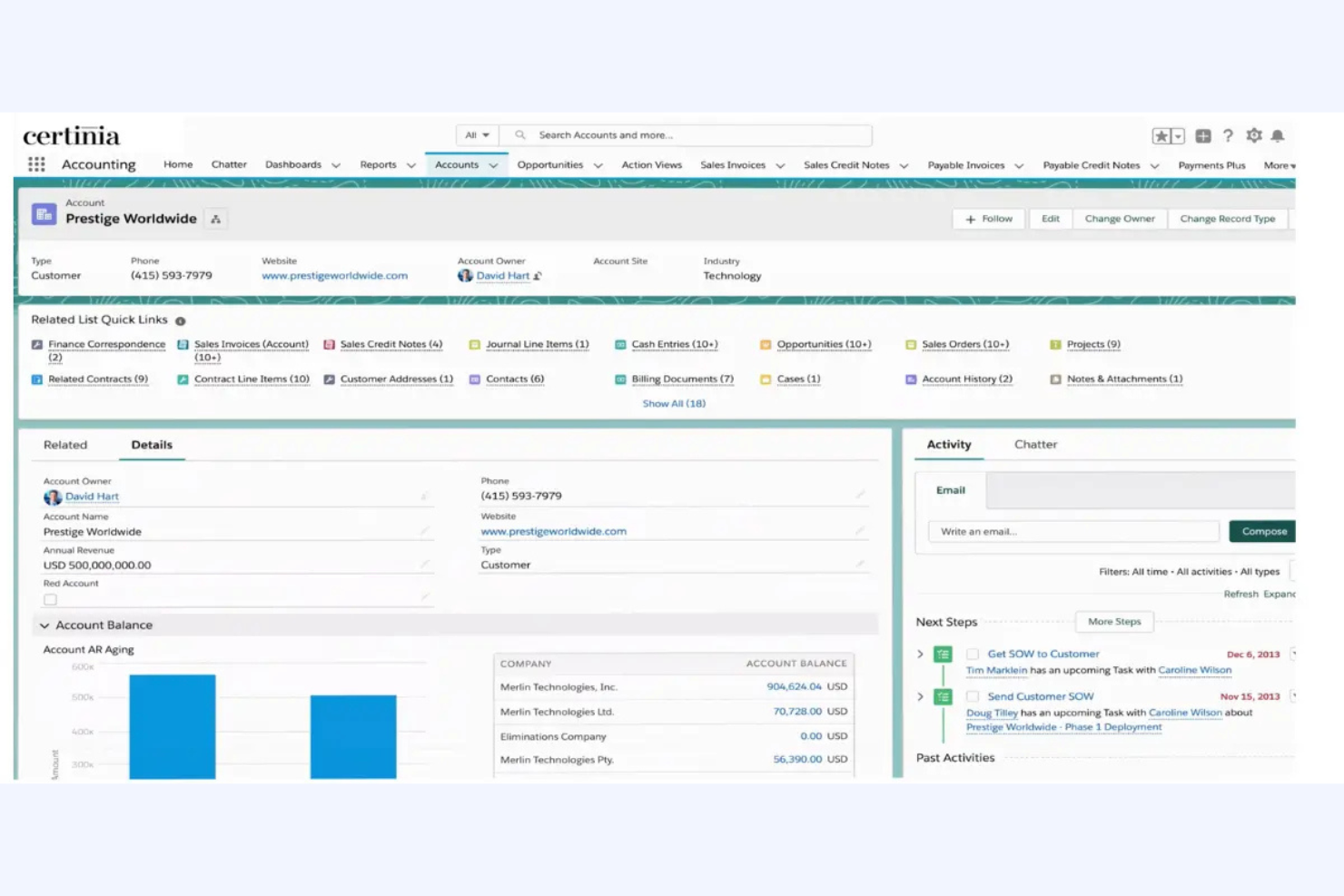Switch to the Chatter panel tab
This screenshot has width=1344, height=896.
pyautogui.click(x=1035, y=445)
